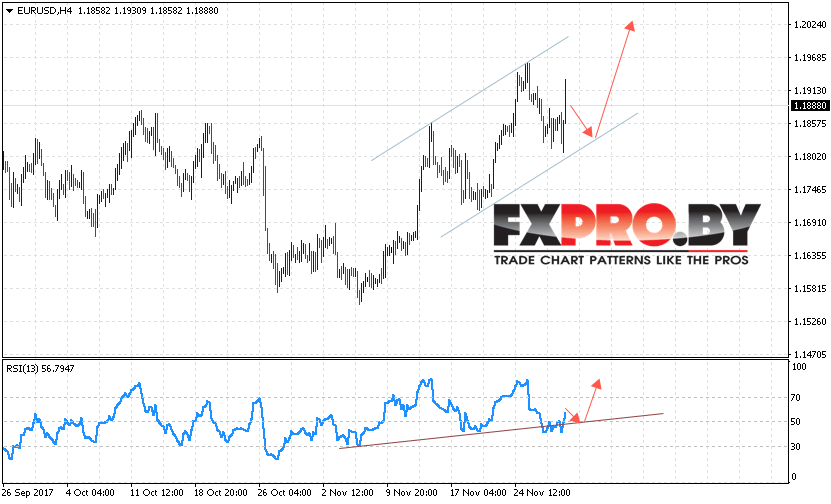The width and height of the screenshot is (831, 504).
Task: Click RSI scale label 0
Action: (793, 476)
